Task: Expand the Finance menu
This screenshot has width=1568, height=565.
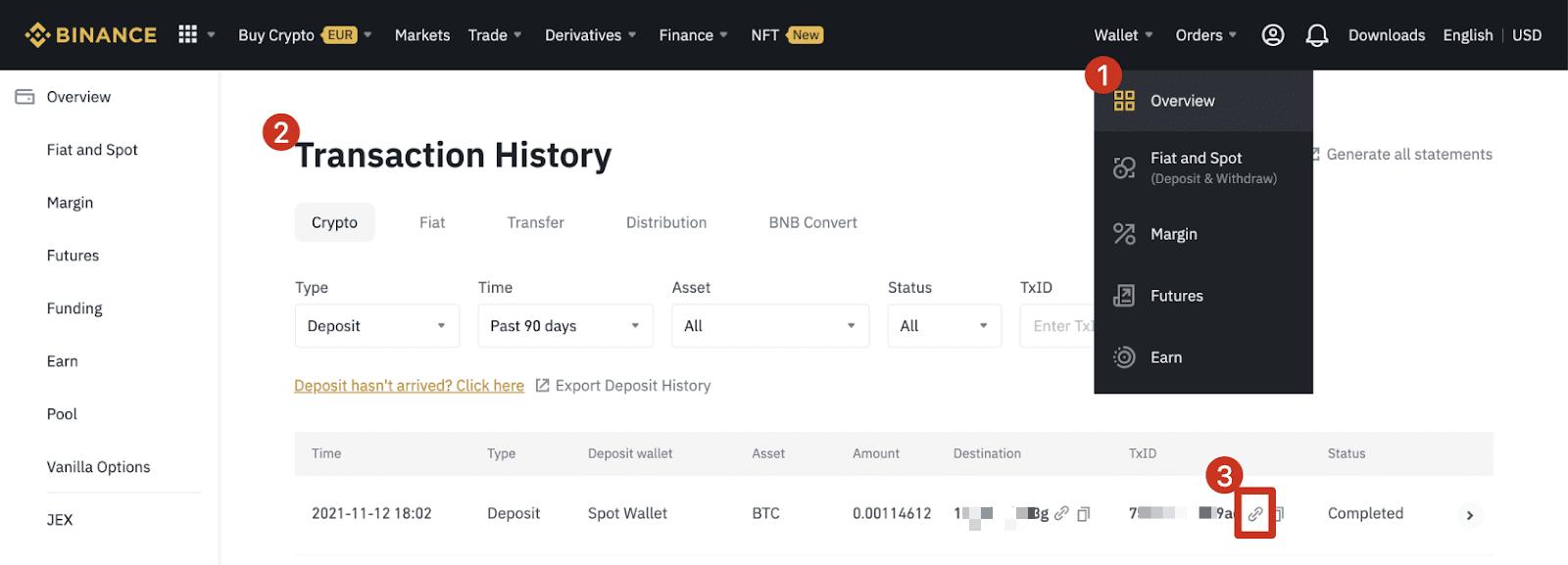Action: pos(694,35)
